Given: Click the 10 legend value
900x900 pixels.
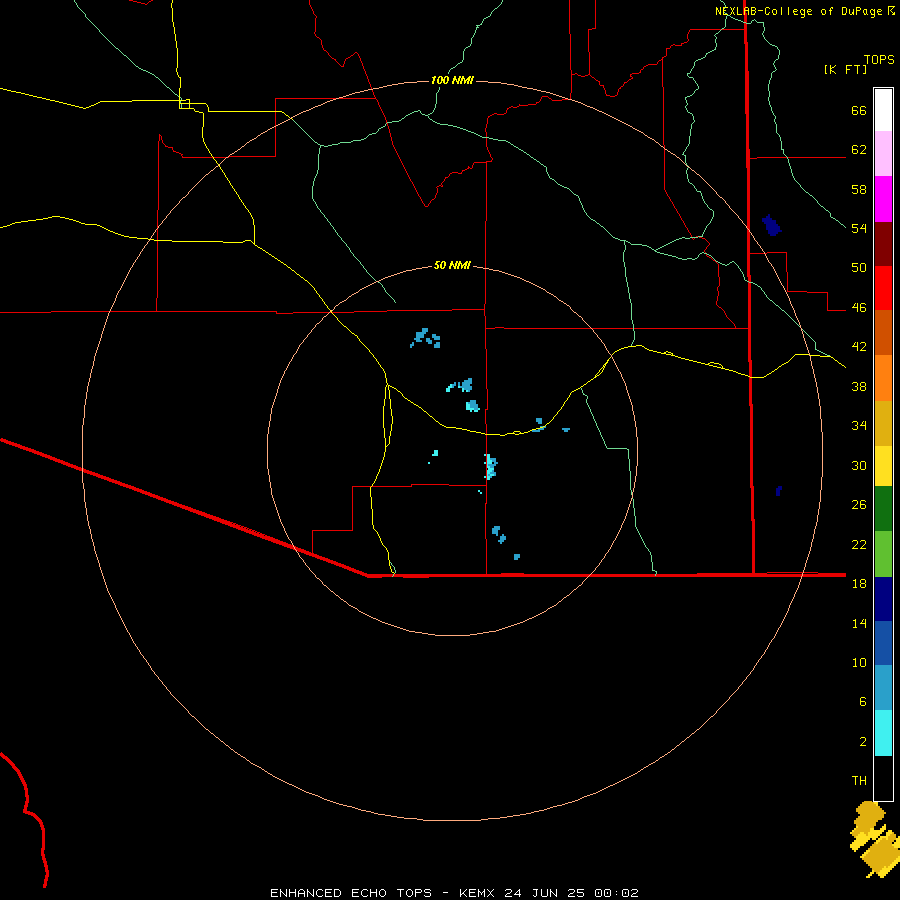Looking at the screenshot, I should pyautogui.click(x=859, y=662).
